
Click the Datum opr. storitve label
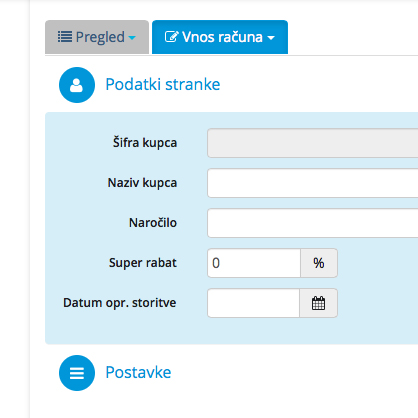click(x=120, y=303)
